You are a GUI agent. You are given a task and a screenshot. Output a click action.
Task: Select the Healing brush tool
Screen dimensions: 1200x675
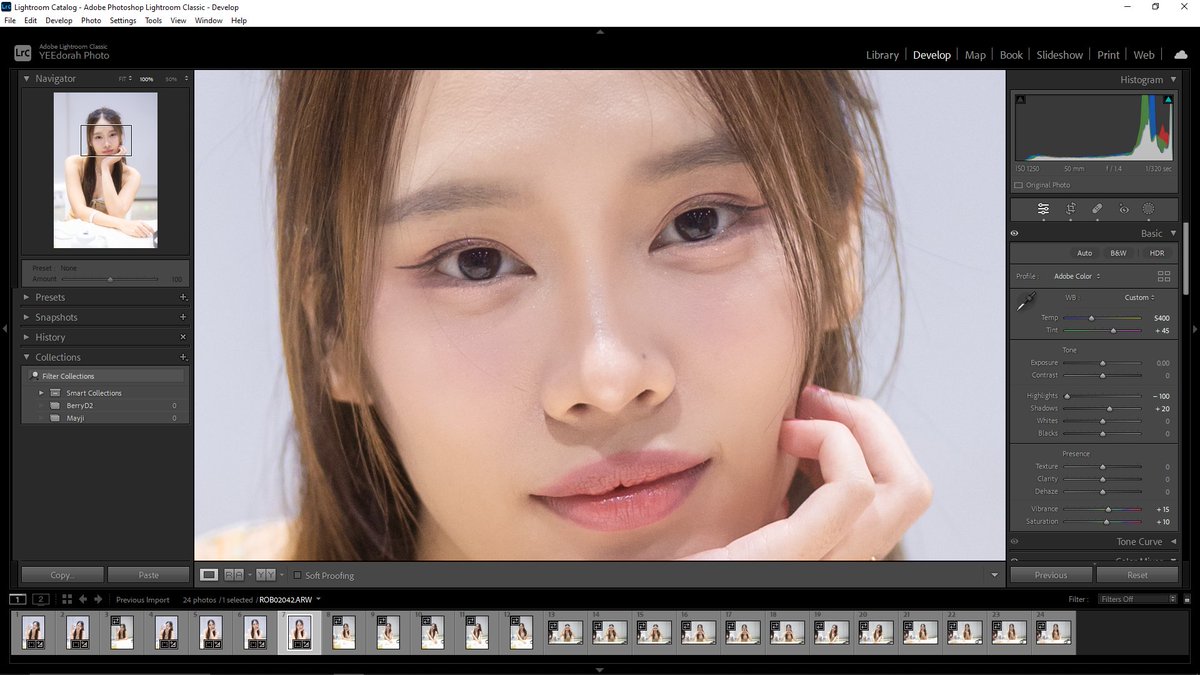1097,209
